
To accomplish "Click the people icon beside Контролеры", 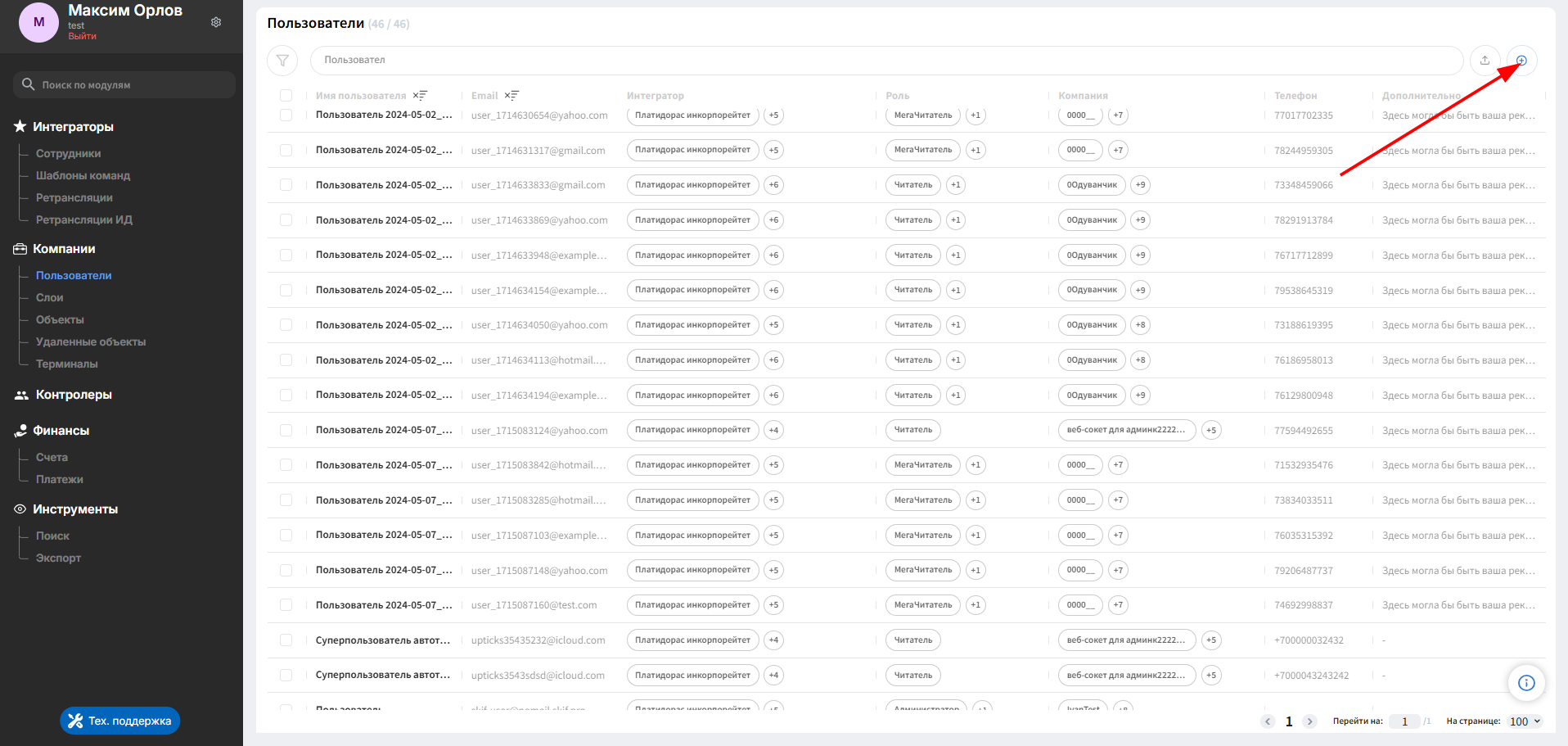I will 22,395.
